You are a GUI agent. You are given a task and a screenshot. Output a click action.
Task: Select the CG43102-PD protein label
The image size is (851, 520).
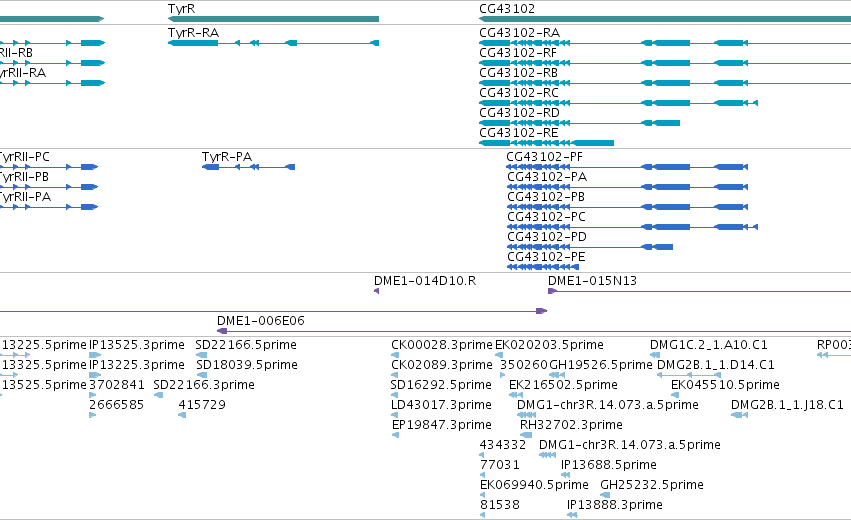coord(547,237)
